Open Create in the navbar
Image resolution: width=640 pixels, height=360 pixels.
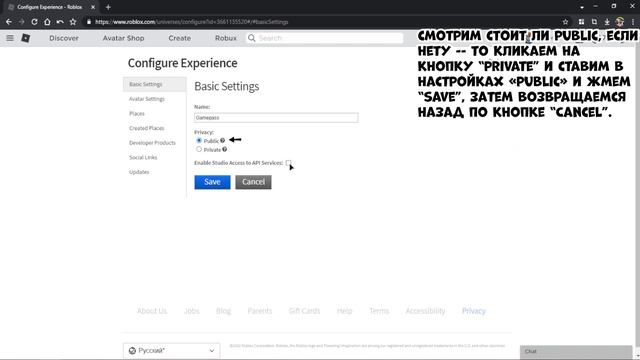(x=180, y=38)
